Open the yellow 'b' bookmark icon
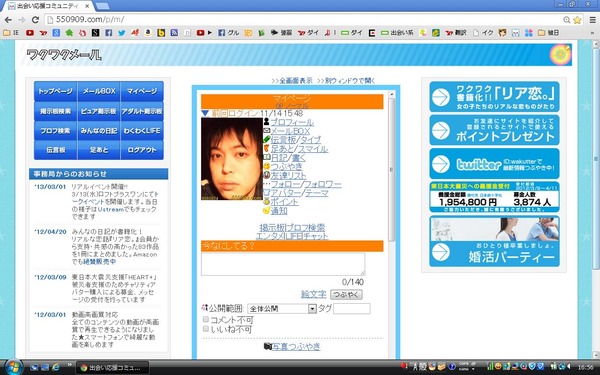600x375 pixels. click(x=161, y=33)
